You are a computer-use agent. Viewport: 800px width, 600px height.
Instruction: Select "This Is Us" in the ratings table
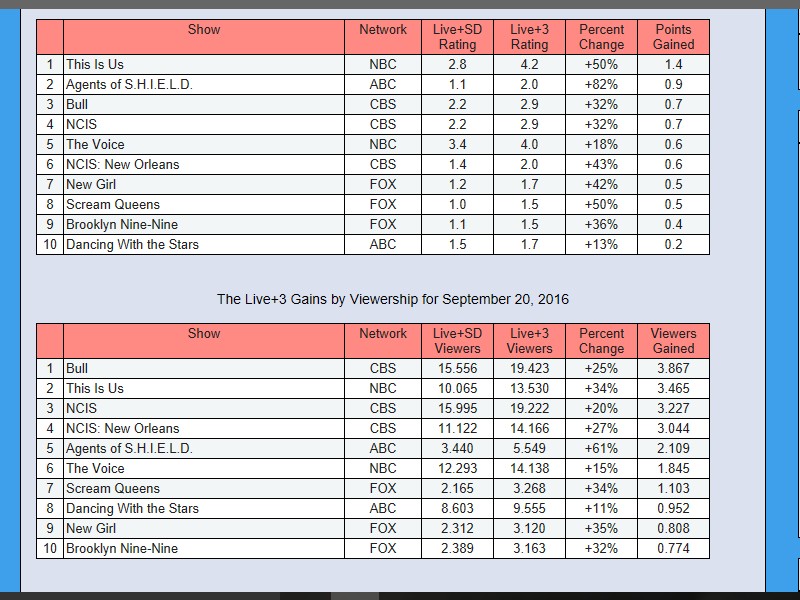(x=95, y=64)
